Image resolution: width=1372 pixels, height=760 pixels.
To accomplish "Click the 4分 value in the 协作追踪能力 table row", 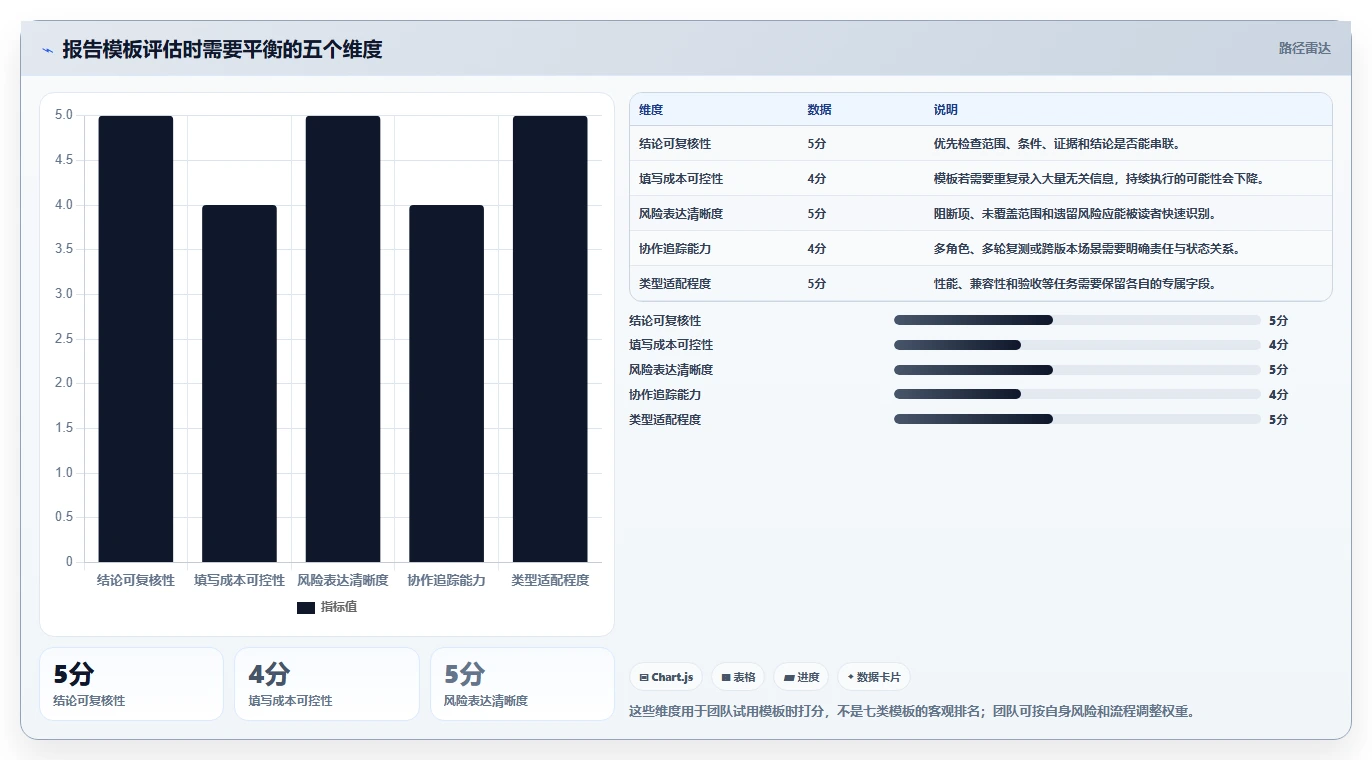I will click(x=817, y=249).
